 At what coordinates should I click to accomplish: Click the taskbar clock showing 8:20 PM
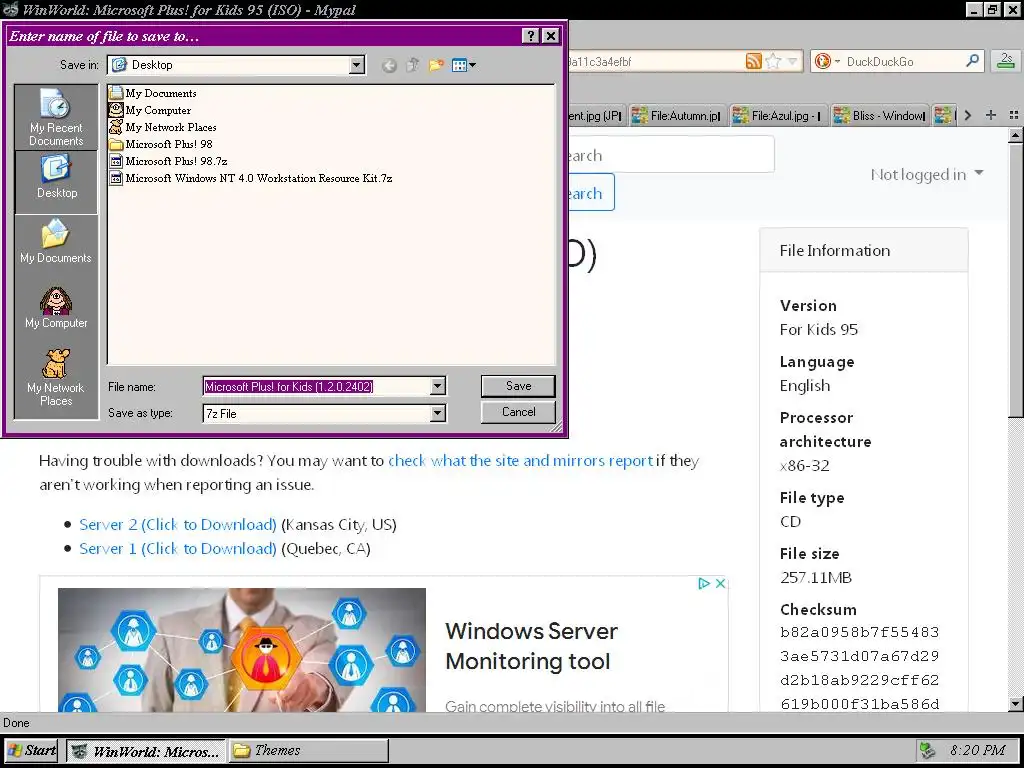978,750
